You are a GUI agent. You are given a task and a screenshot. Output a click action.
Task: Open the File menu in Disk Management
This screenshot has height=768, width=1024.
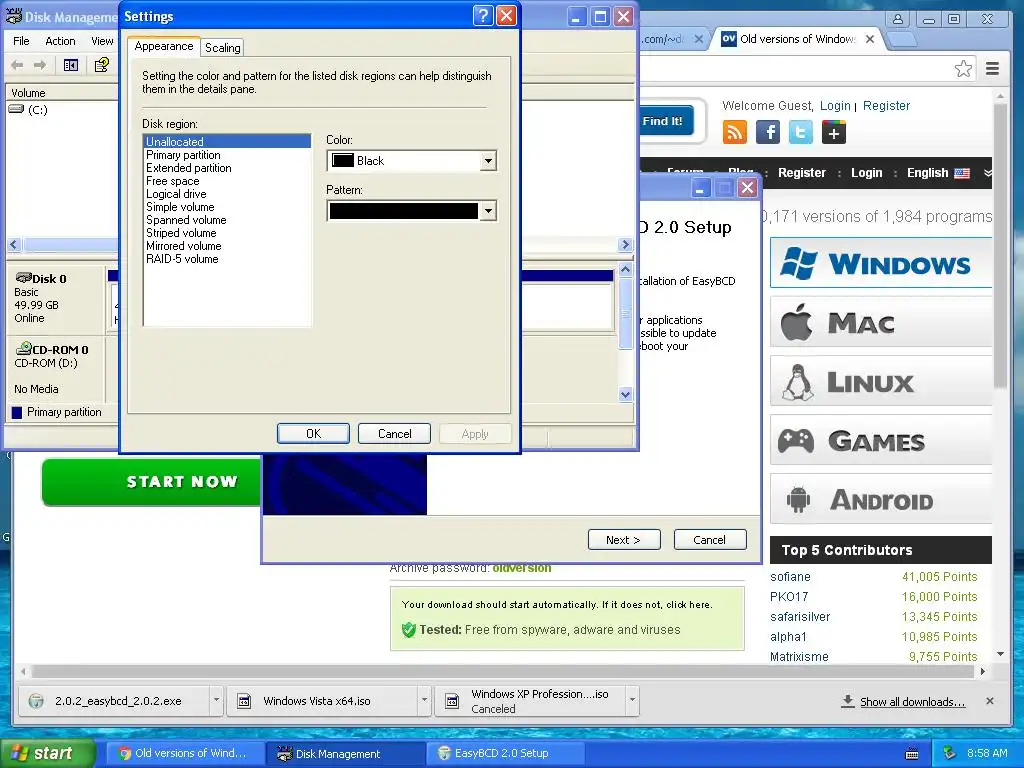[x=21, y=41]
